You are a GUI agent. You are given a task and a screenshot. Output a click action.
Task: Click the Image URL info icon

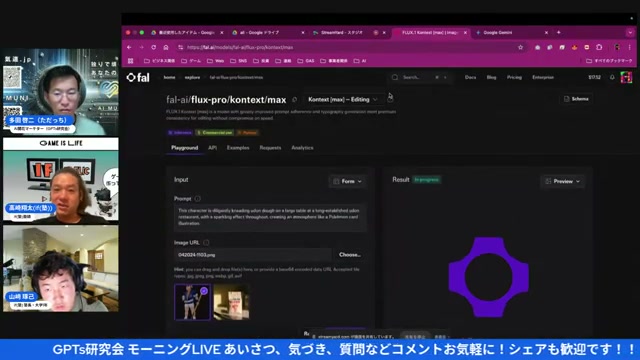point(206,242)
